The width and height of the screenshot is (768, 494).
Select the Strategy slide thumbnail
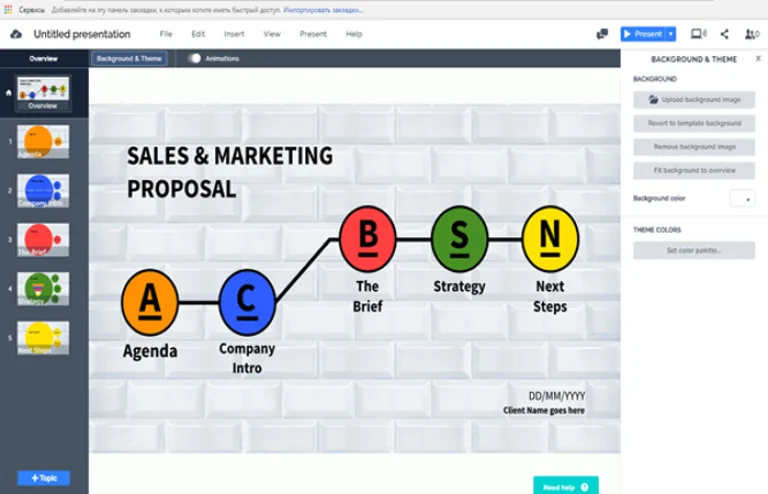[43, 288]
